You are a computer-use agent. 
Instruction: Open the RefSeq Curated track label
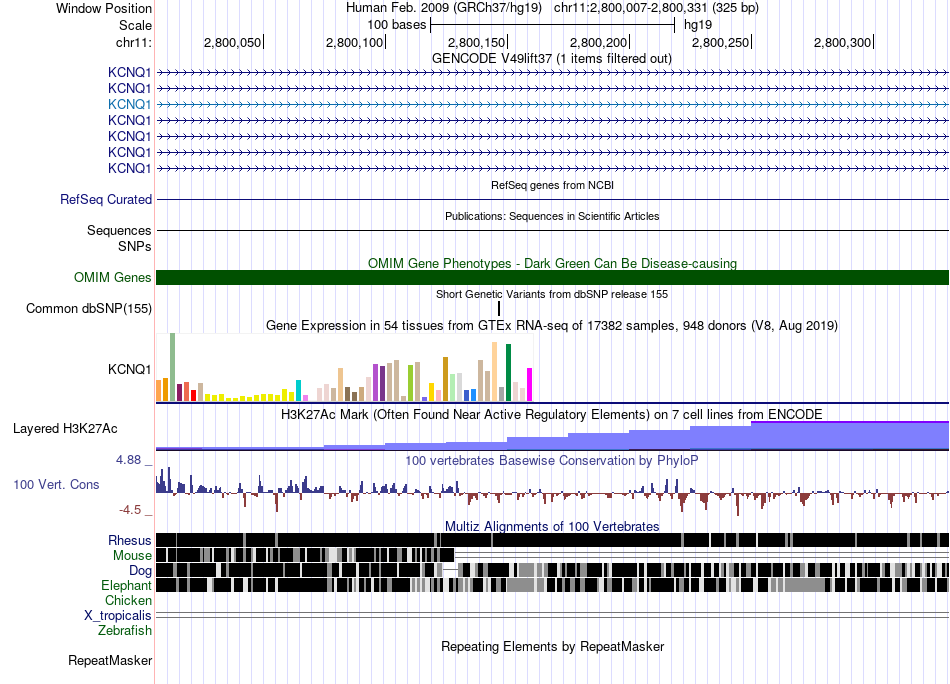click(106, 199)
